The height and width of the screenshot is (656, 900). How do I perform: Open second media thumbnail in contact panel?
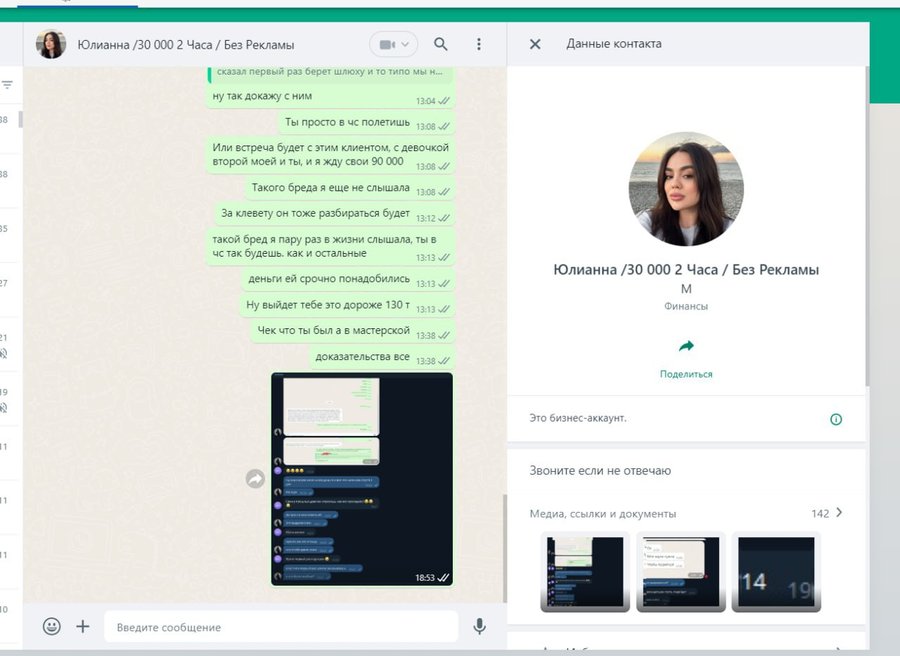point(681,572)
